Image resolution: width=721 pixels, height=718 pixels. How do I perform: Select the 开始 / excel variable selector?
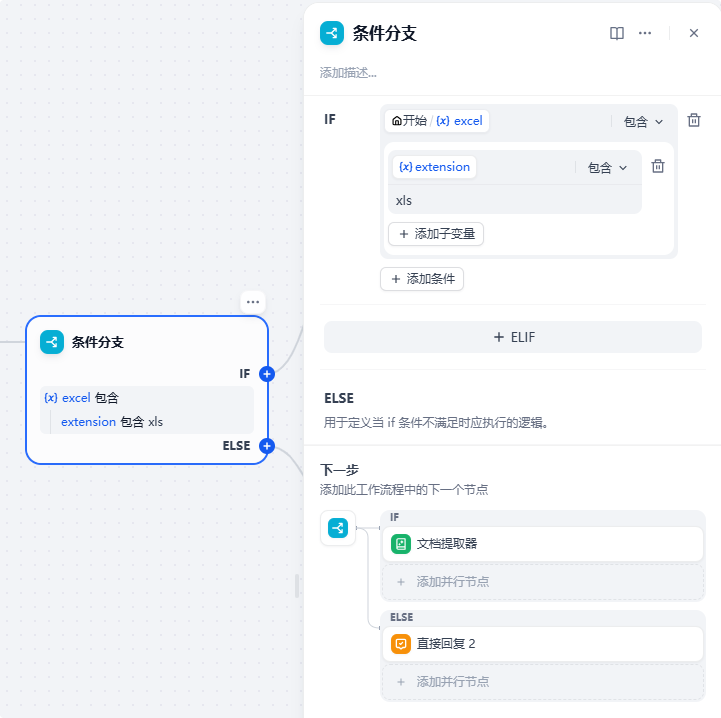[x=437, y=121]
